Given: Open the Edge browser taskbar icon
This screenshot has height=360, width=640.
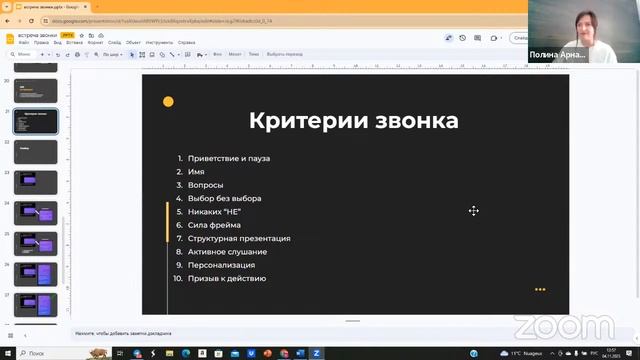Looking at the screenshot, I should [186, 353].
